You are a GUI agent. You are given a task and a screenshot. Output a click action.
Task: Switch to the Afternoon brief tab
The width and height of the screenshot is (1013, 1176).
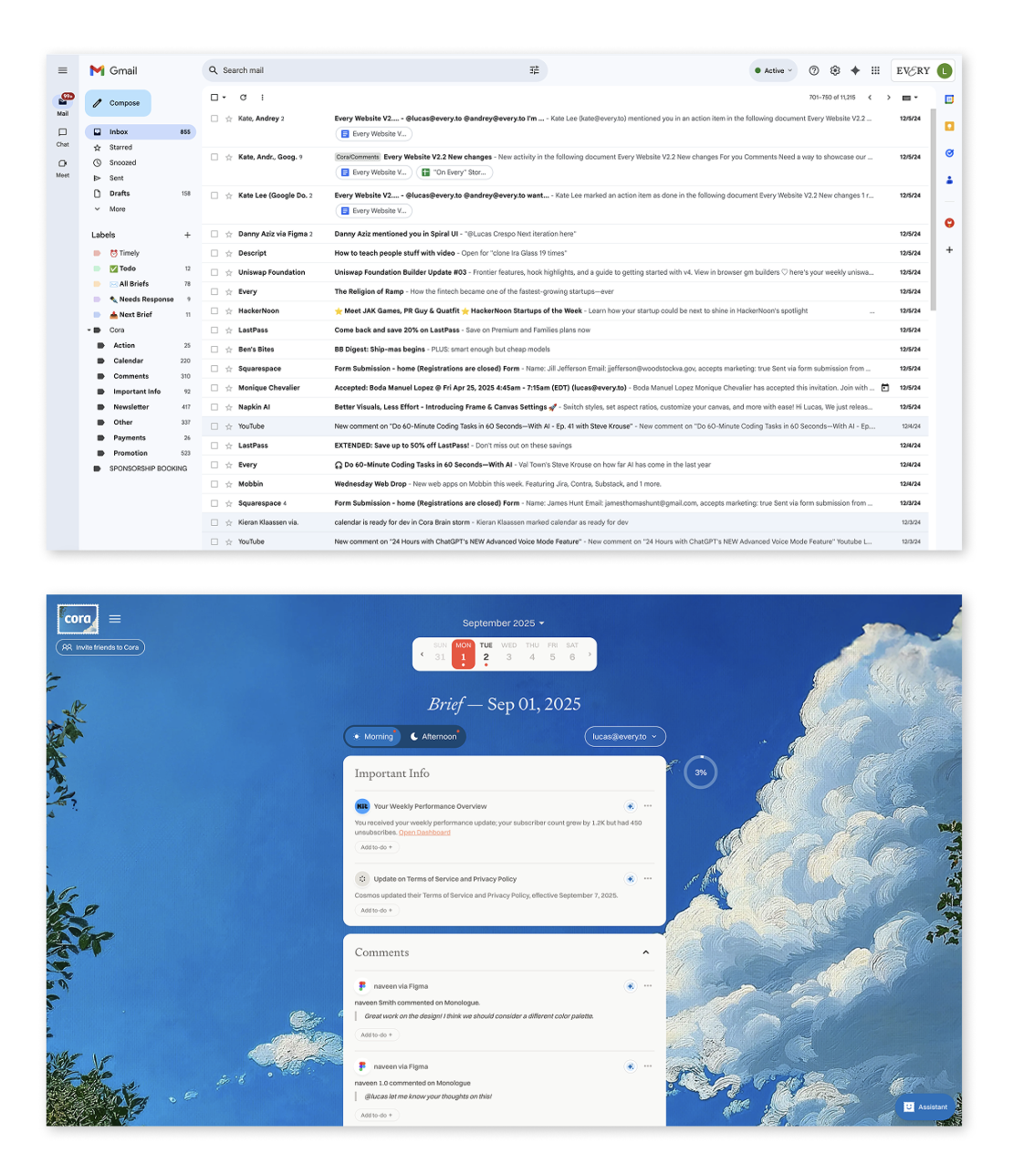click(434, 736)
